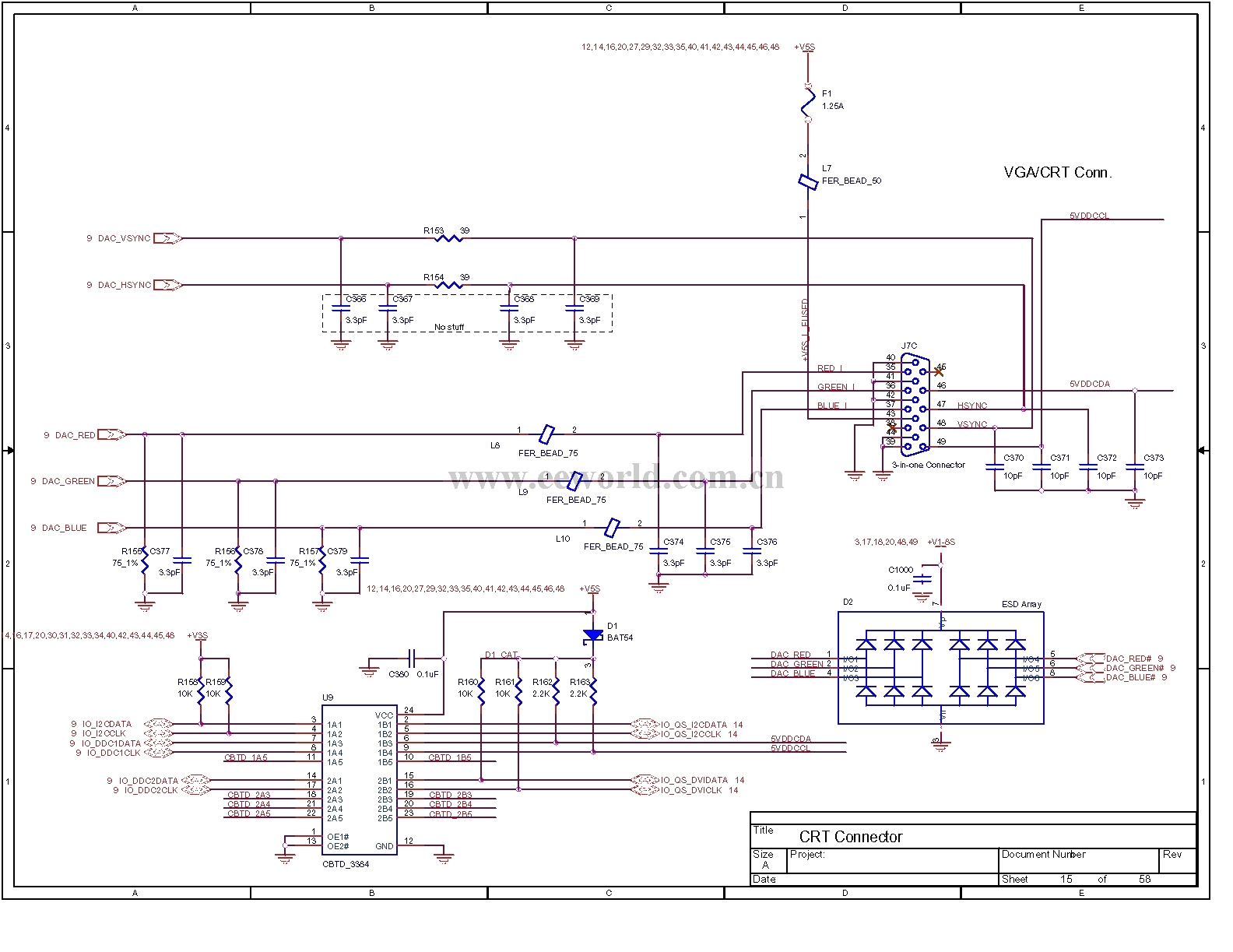Click the '+V1-8S' power label

click(x=941, y=542)
